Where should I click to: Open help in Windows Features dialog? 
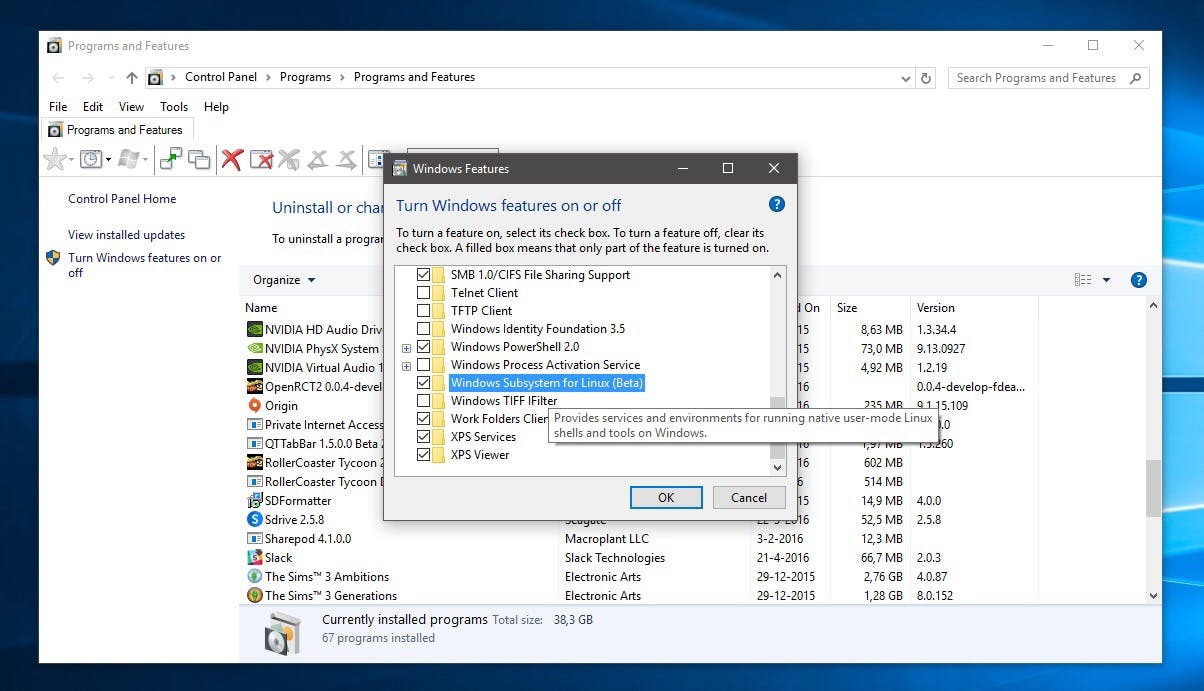[x=776, y=204]
